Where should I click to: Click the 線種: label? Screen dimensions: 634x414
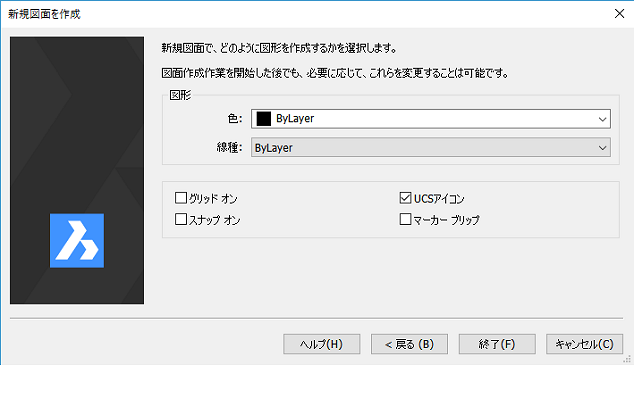[x=229, y=148]
